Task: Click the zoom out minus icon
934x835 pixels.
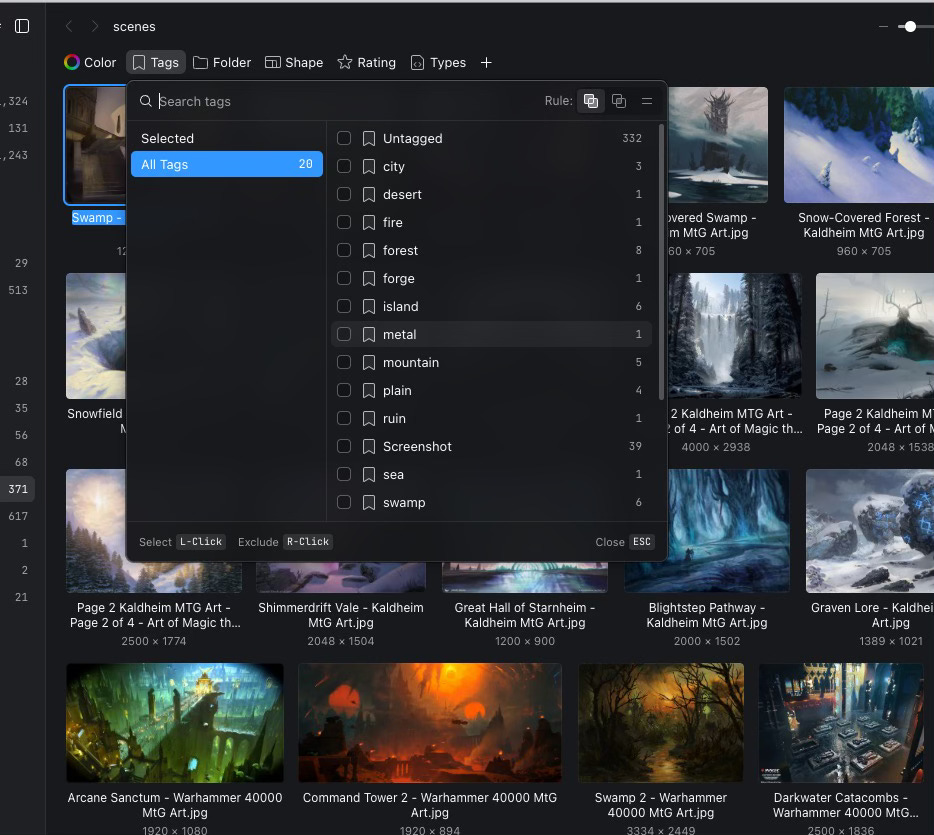Action: click(x=883, y=26)
